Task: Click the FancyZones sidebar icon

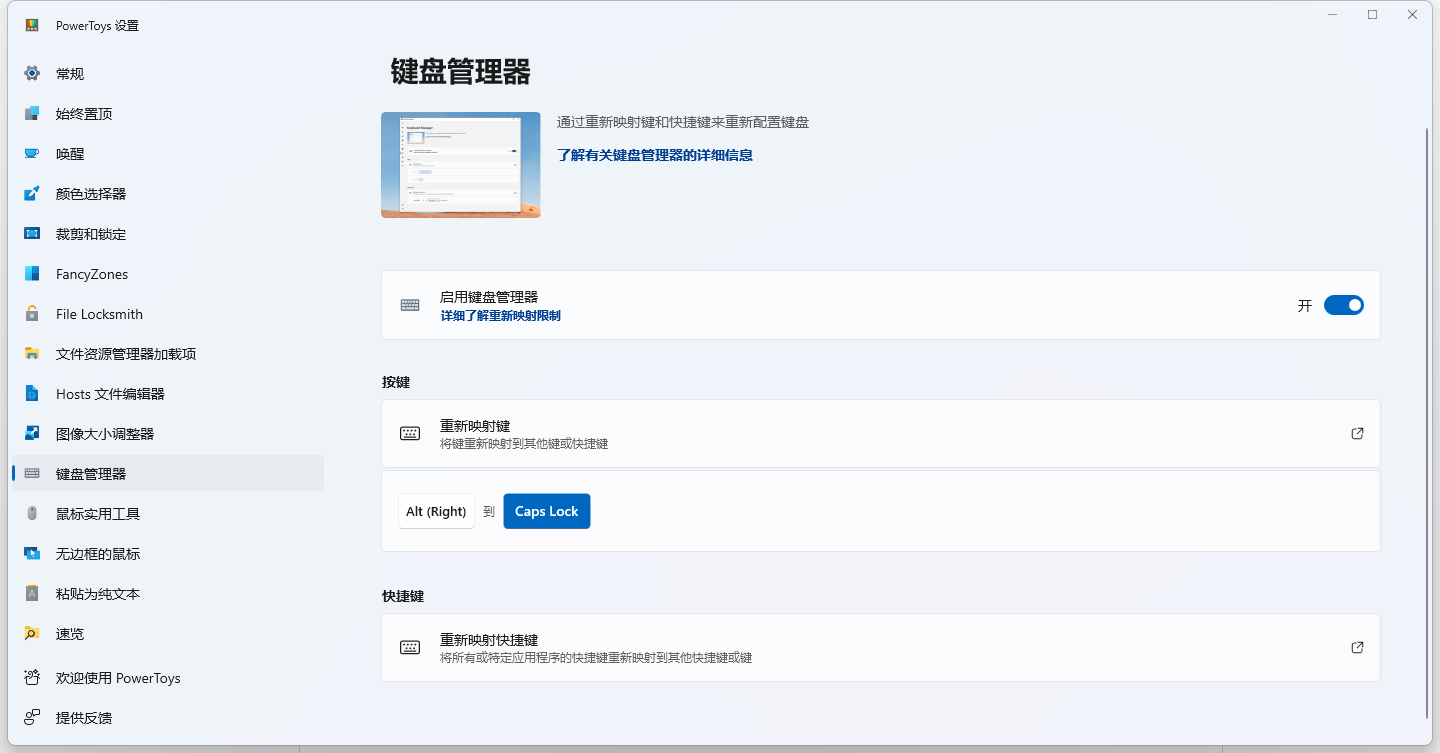Action: tap(32, 273)
